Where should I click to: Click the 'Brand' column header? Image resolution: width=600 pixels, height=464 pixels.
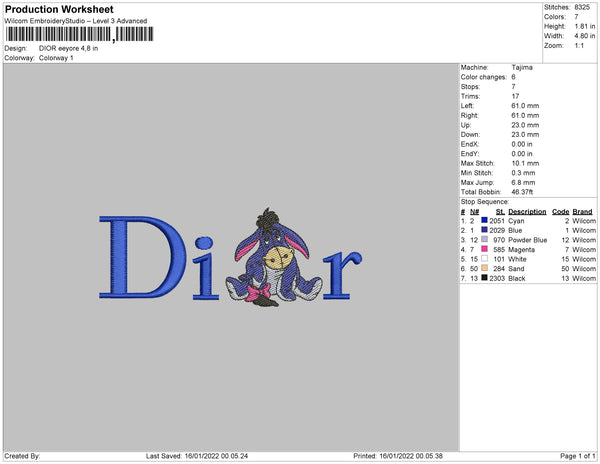click(582, 212)
